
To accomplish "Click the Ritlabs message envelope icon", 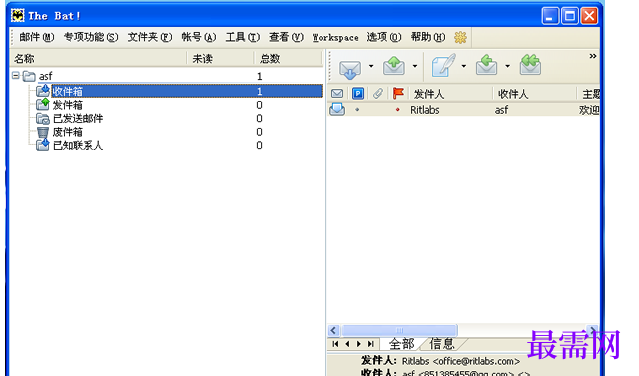I will point(337,109).
